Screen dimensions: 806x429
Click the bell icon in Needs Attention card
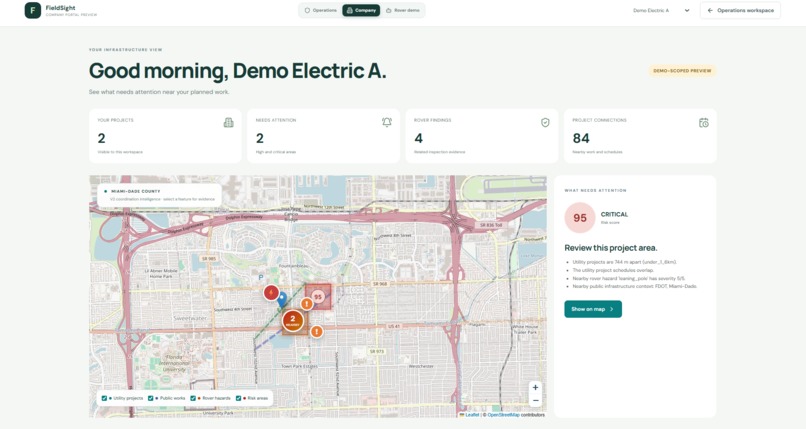pos(387,122)
